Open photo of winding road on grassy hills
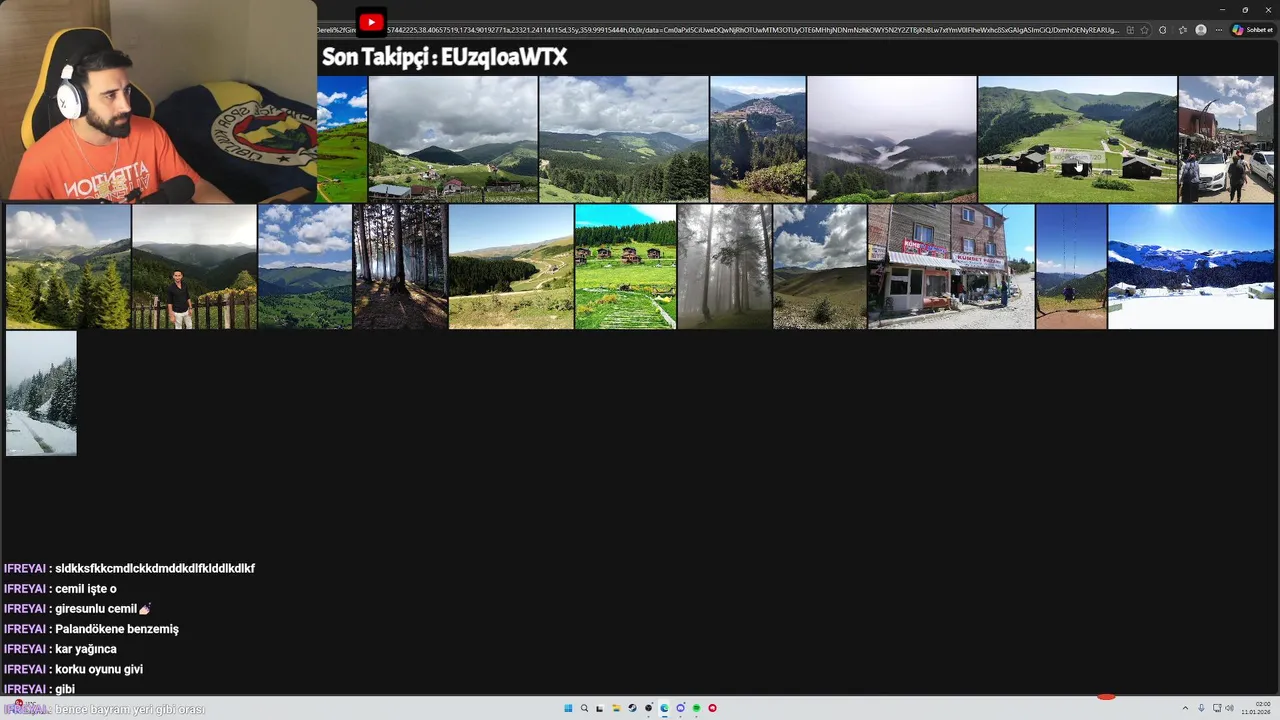1280x720 pixels. 511,267
